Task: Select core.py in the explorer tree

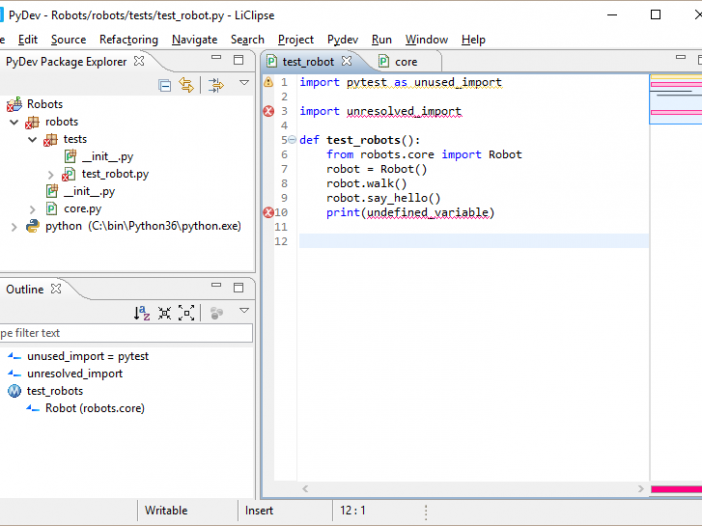Action: 82,209
